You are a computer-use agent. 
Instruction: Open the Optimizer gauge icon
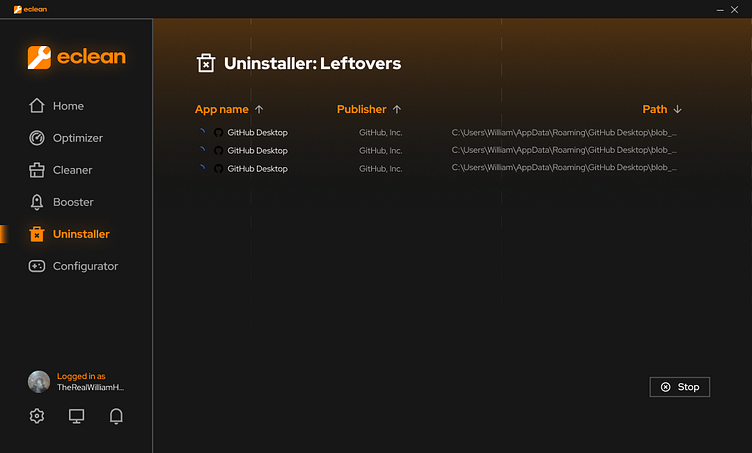tap(37, 138)
